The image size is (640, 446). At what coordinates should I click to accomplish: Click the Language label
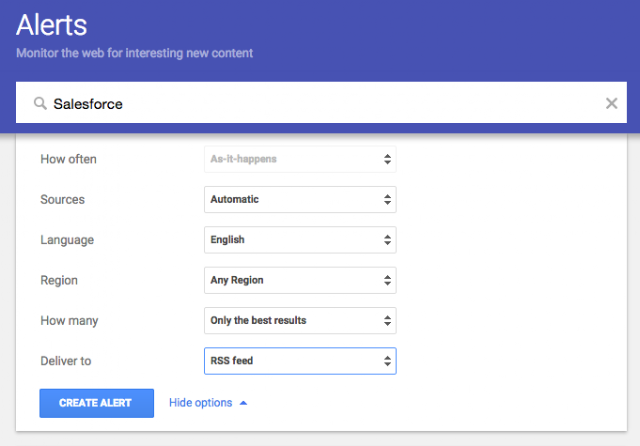66,240
